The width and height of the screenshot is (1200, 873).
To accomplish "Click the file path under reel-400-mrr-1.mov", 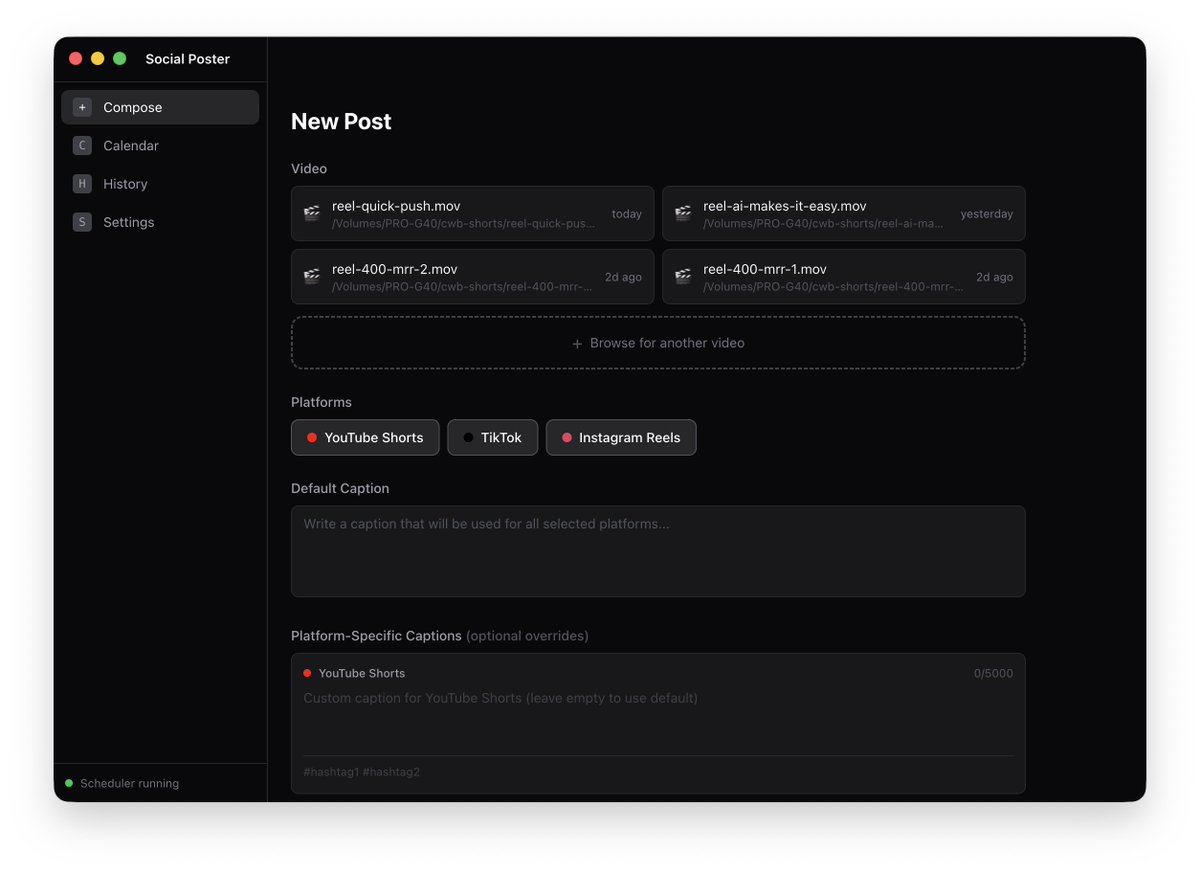I will tap(833, 287).
